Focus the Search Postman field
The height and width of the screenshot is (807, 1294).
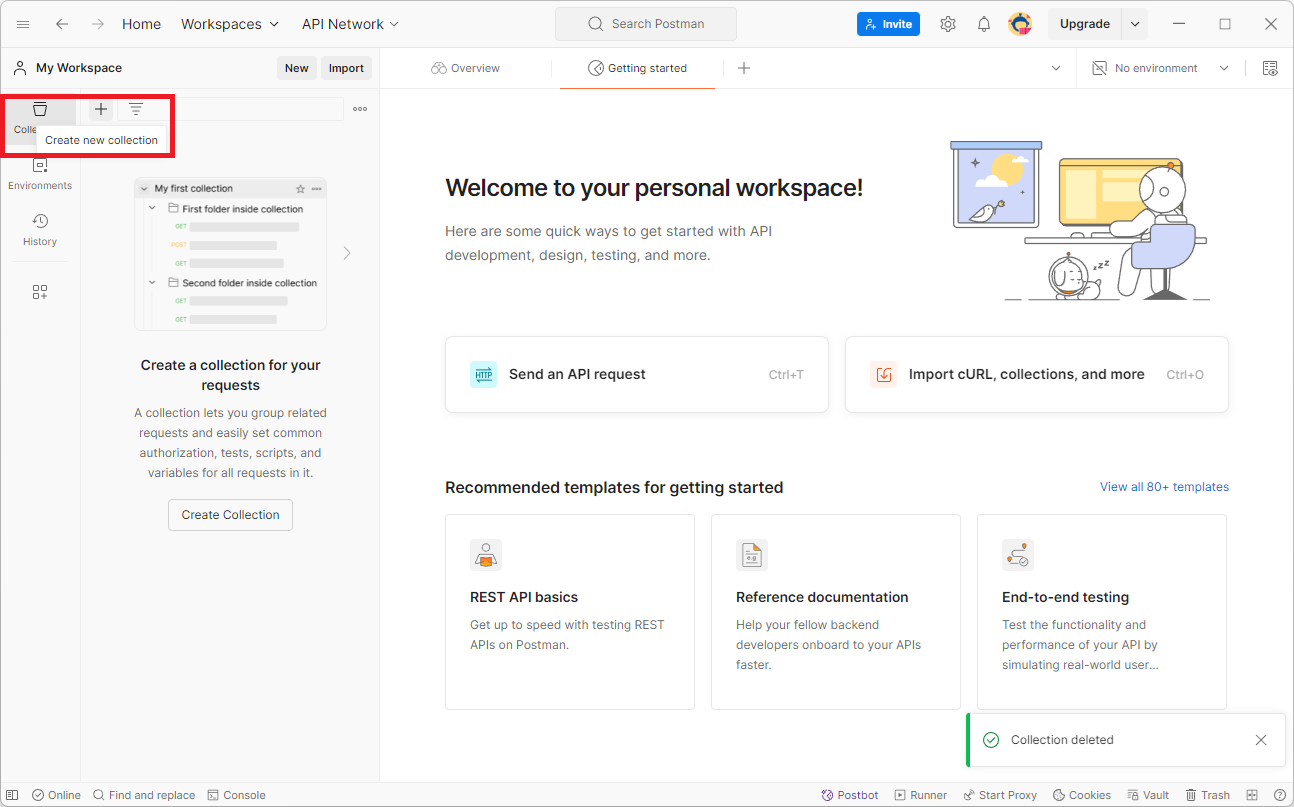[x=646, y=24]
